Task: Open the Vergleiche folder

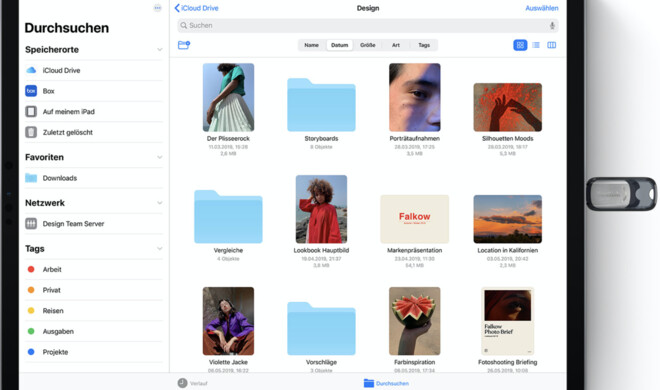Action: pyautogui.click(x=228, y=217)
